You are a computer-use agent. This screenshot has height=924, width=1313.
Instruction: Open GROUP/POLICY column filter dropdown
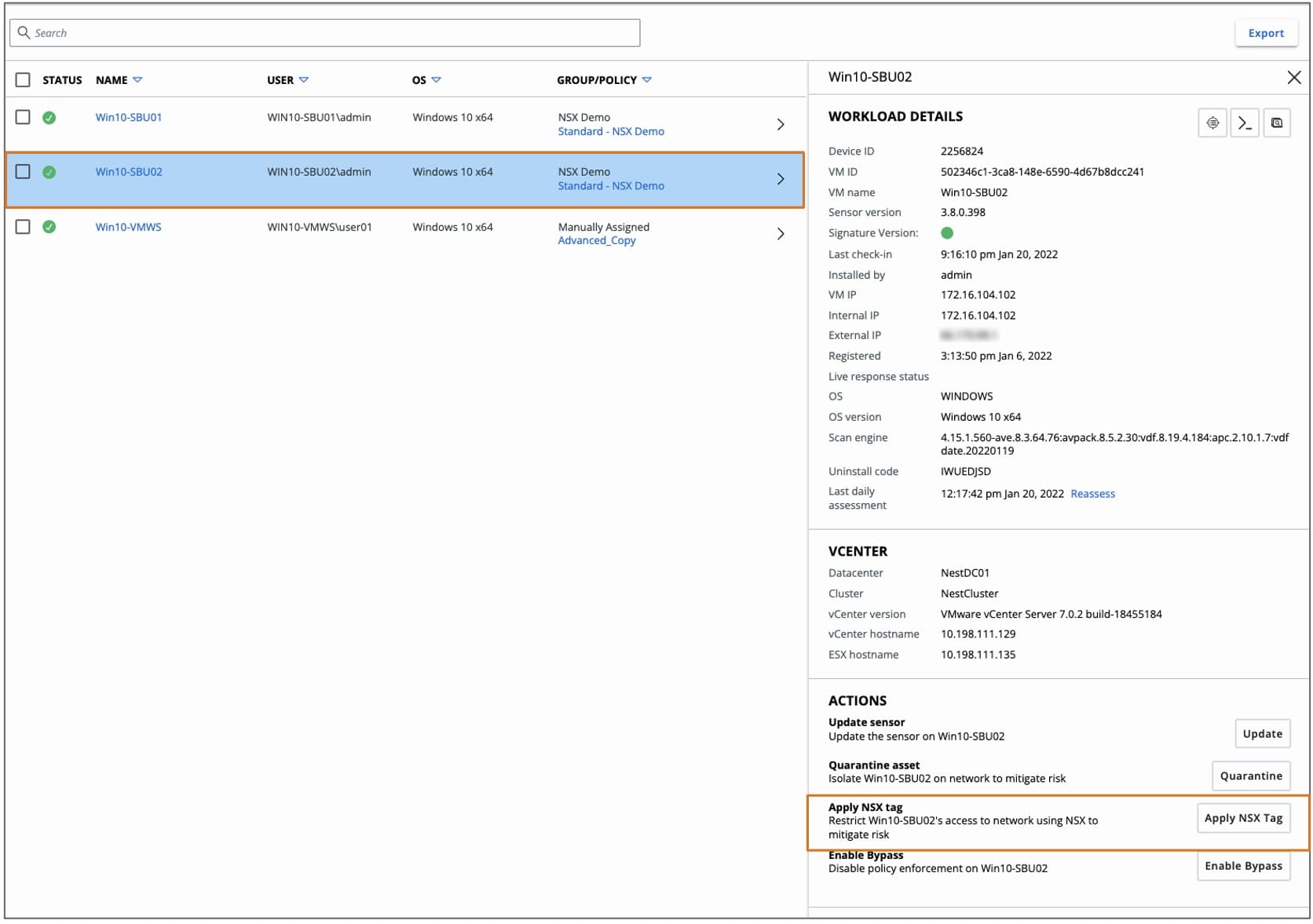(x=646, y=80)
